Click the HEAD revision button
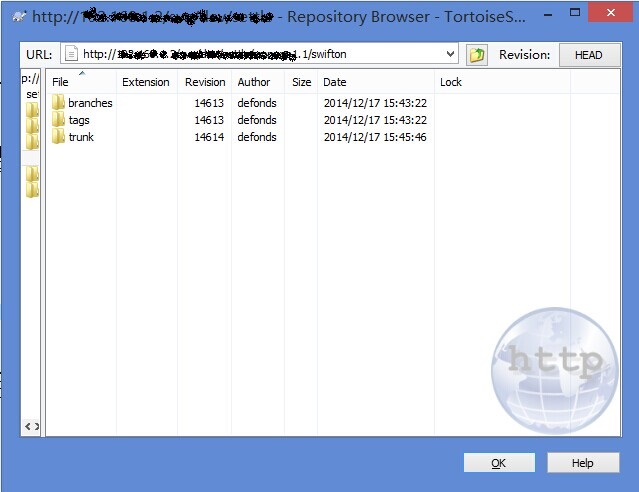Screen dimensions: 639x492 589,55
